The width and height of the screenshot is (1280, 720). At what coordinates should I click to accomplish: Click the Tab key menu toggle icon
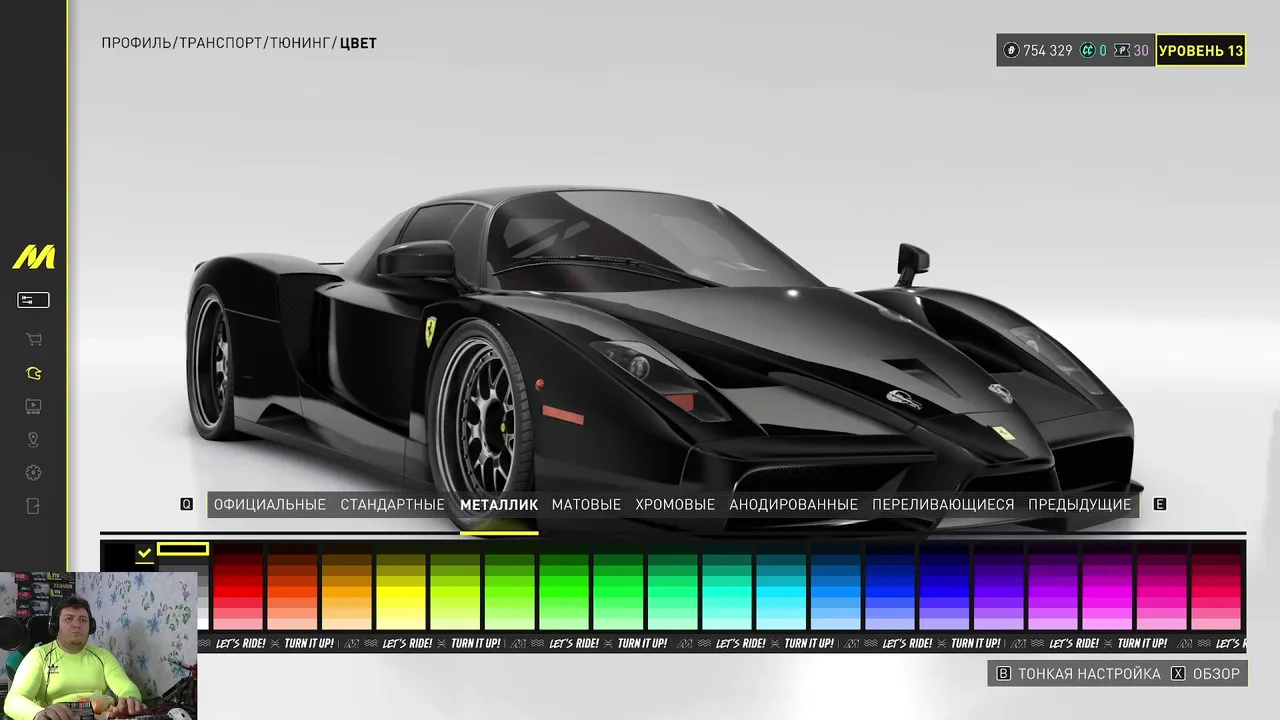click(x=33, y=300)
